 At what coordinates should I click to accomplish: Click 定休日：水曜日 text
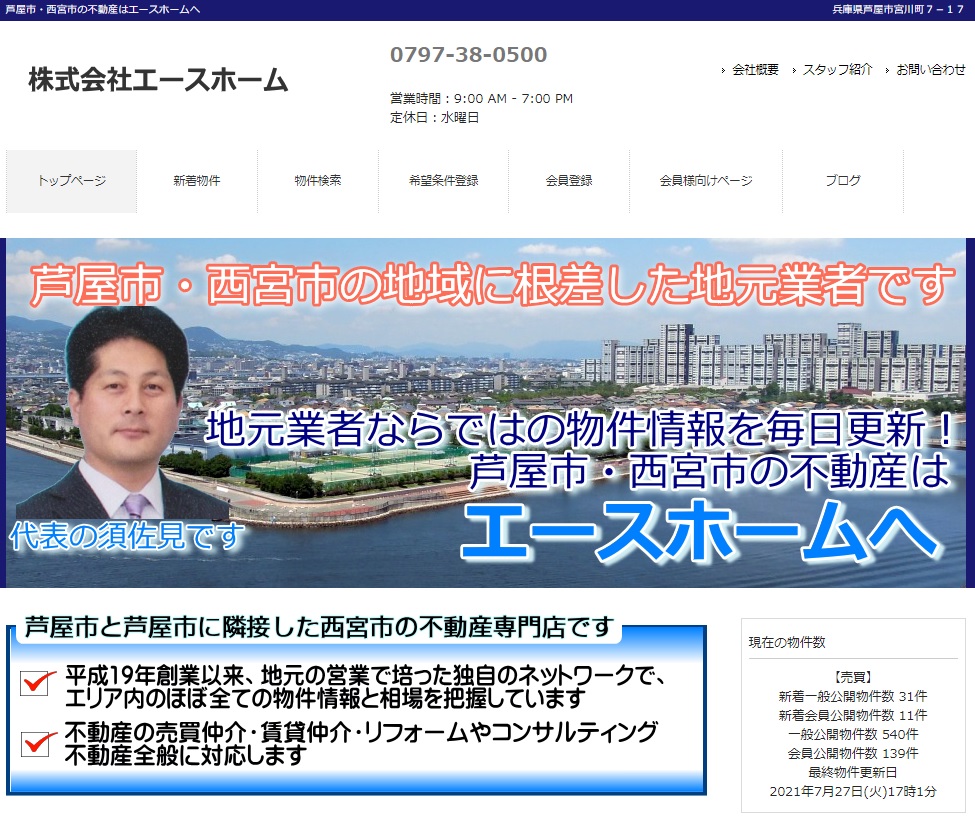tap(434, 118)
